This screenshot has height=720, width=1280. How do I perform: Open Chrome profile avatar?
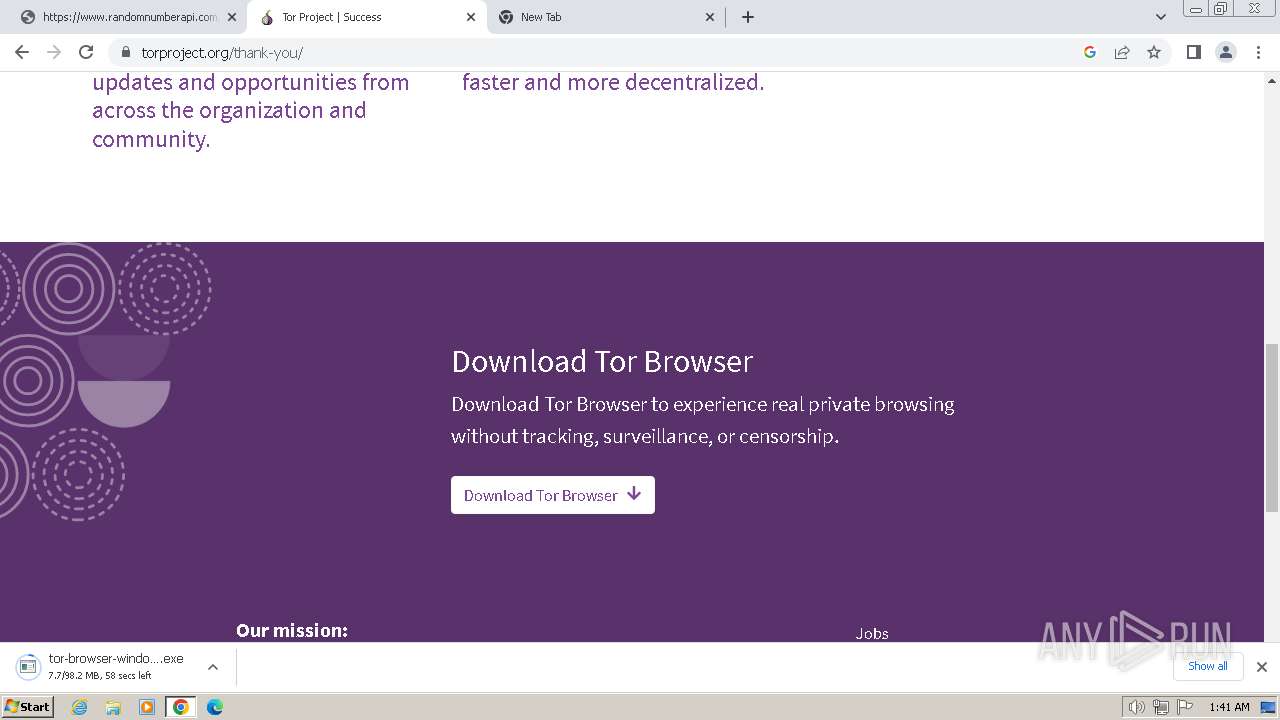(1226, 52)
